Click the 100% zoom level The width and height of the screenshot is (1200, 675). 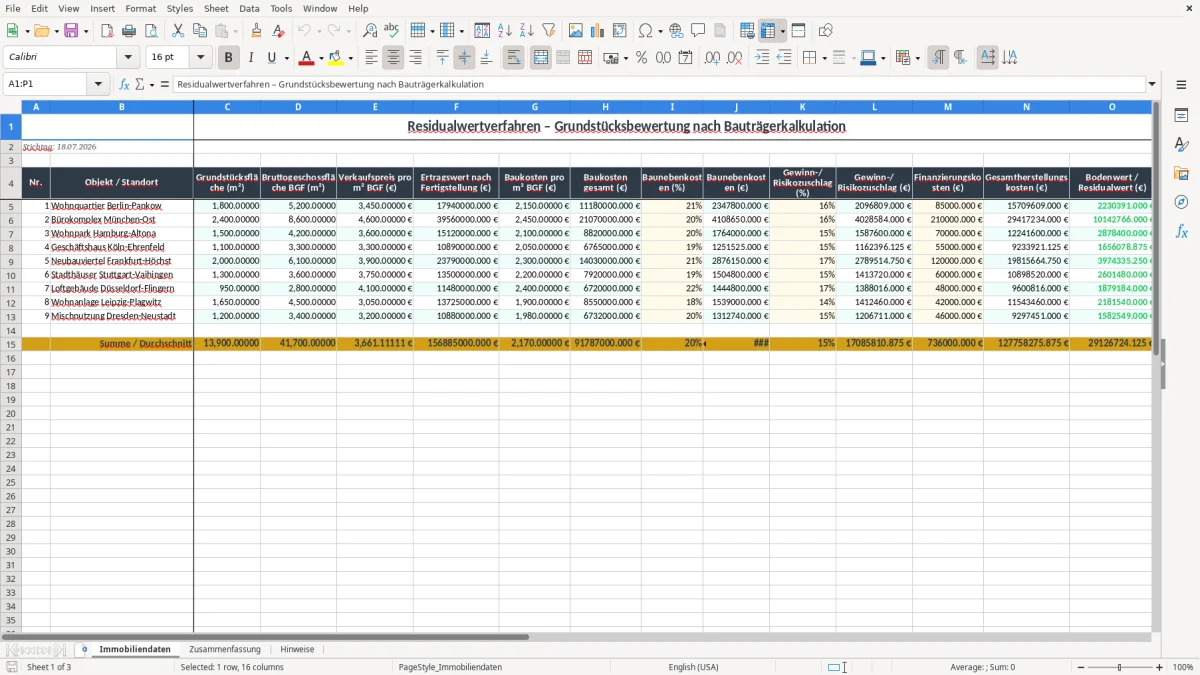1183,667
